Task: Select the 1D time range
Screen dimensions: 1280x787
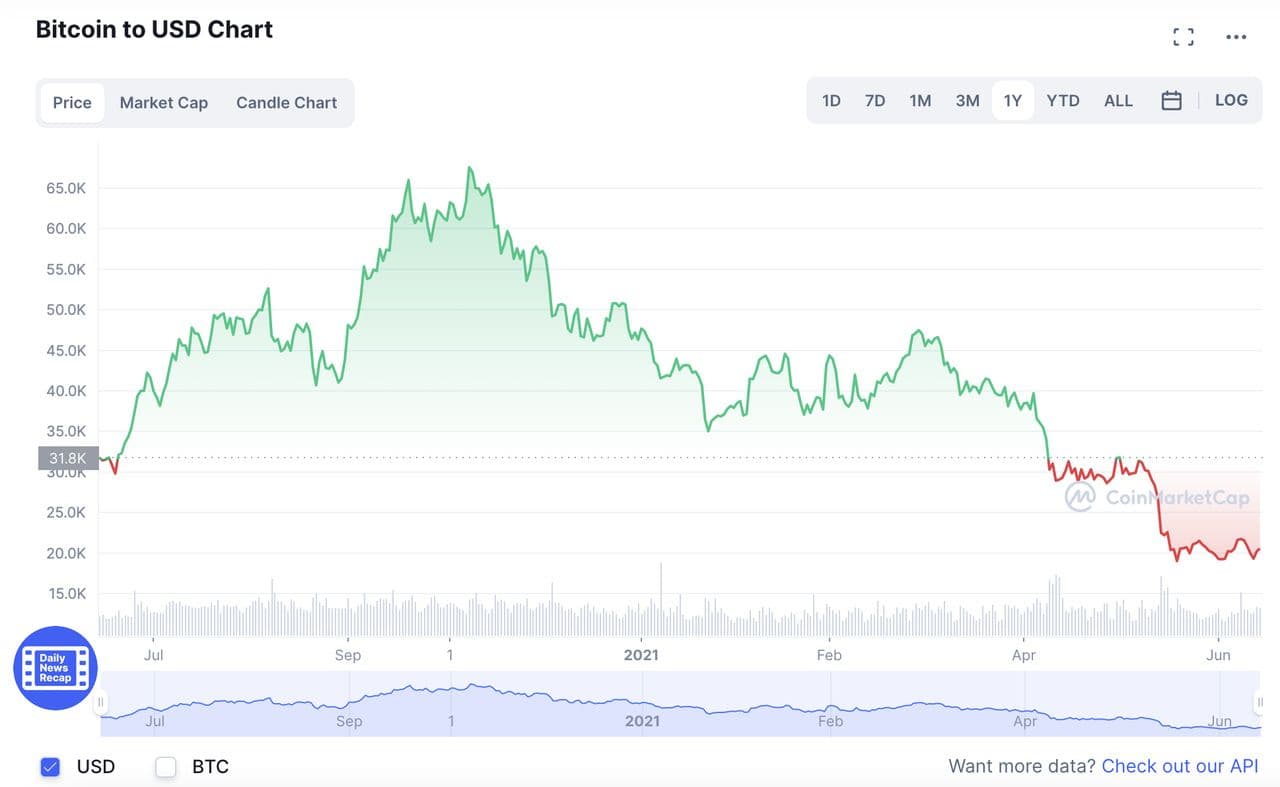Action: 831,101
